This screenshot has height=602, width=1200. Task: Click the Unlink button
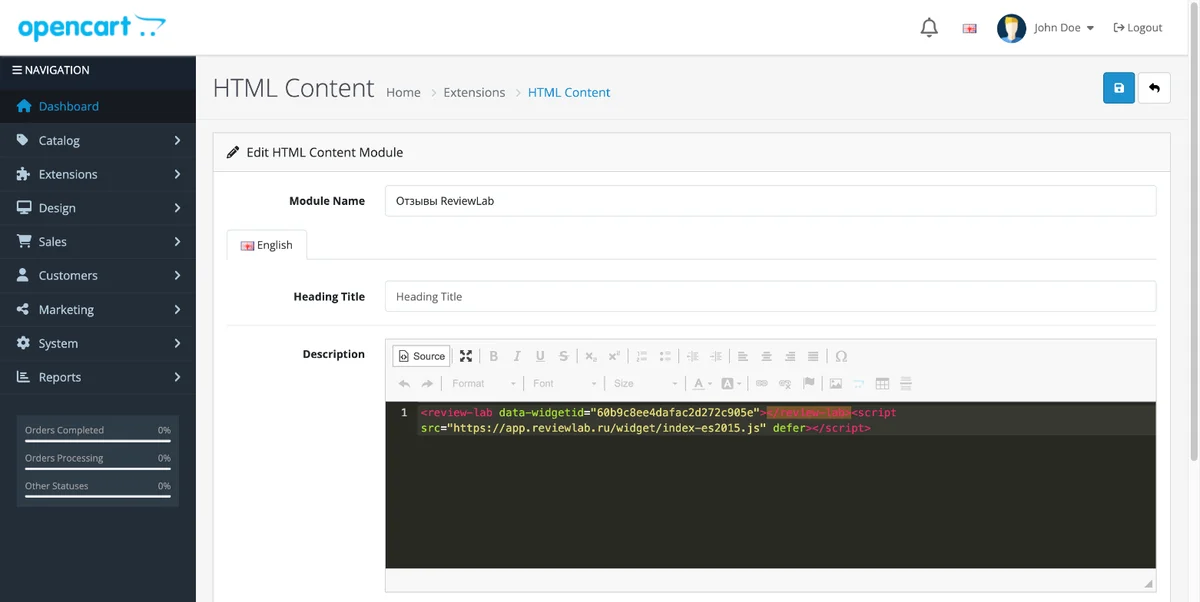(x=785, y=383)
